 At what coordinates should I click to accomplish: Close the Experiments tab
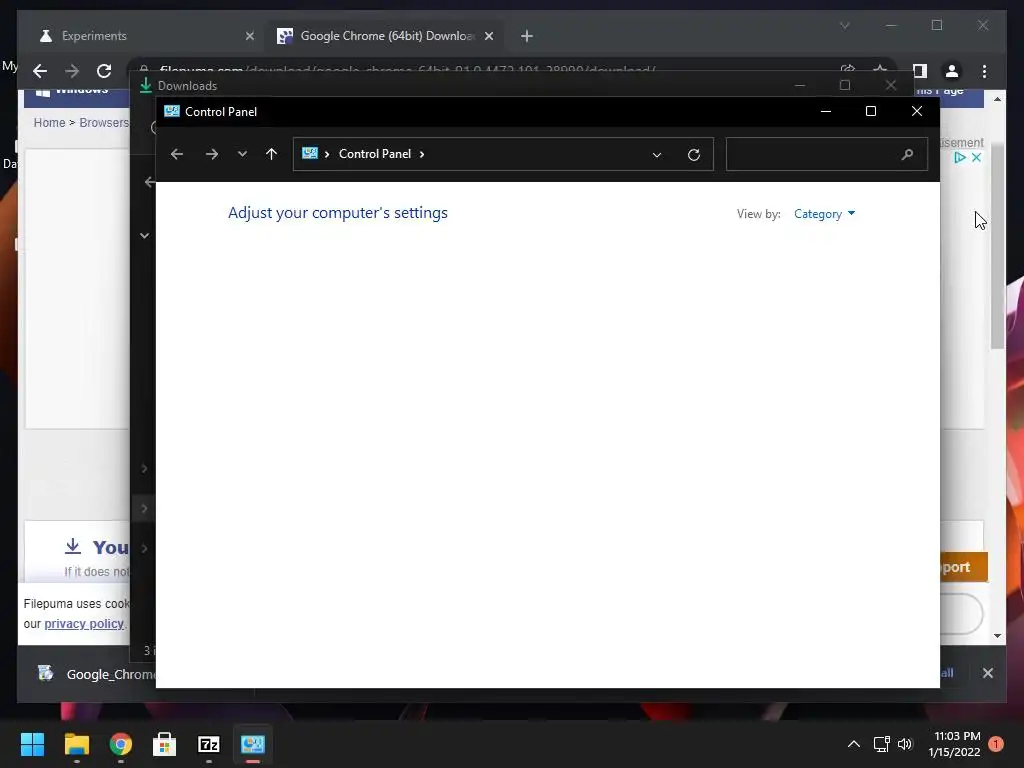coord(249,36)
